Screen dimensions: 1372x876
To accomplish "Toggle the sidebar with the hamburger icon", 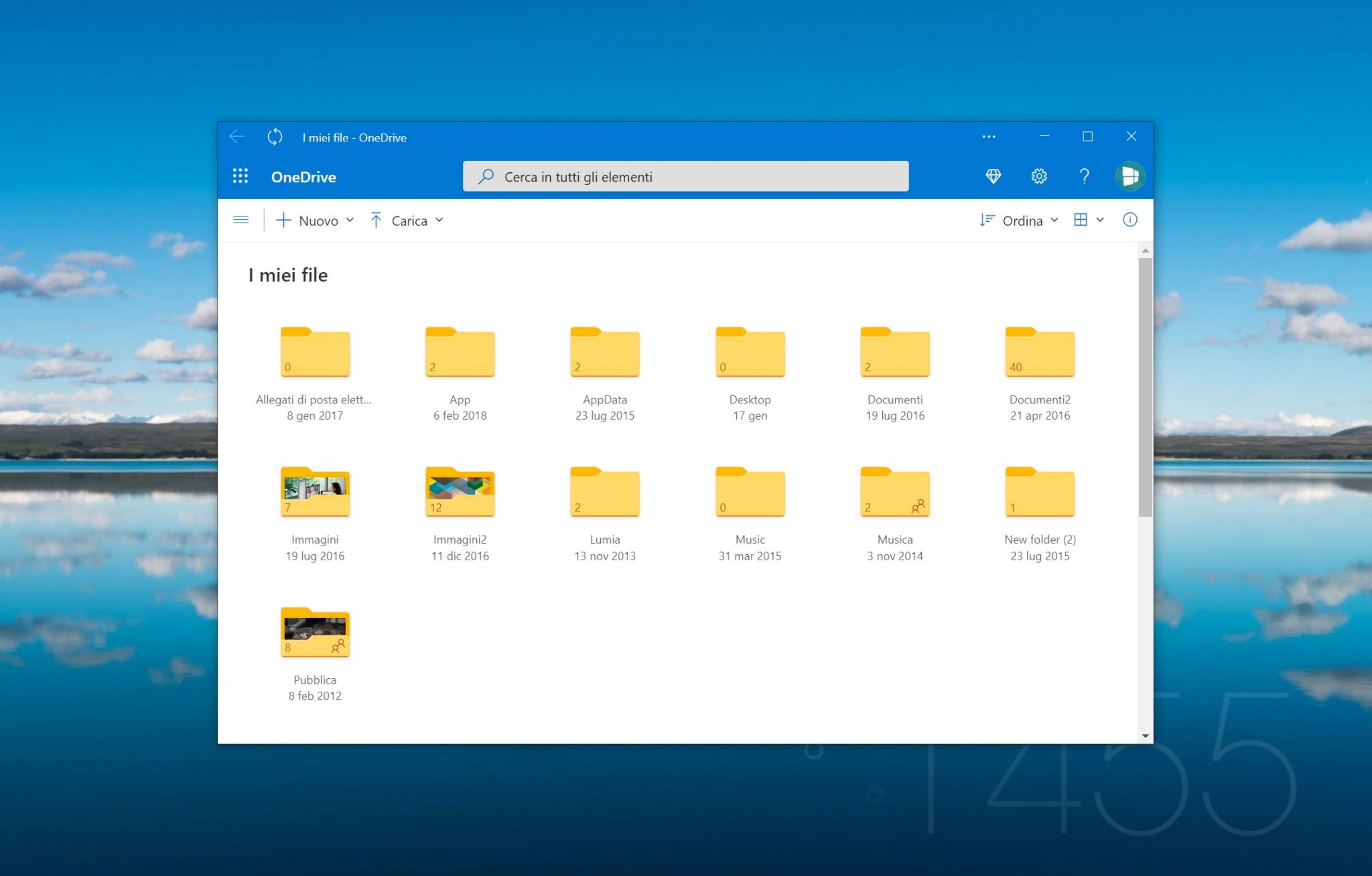I will point(241,220).
